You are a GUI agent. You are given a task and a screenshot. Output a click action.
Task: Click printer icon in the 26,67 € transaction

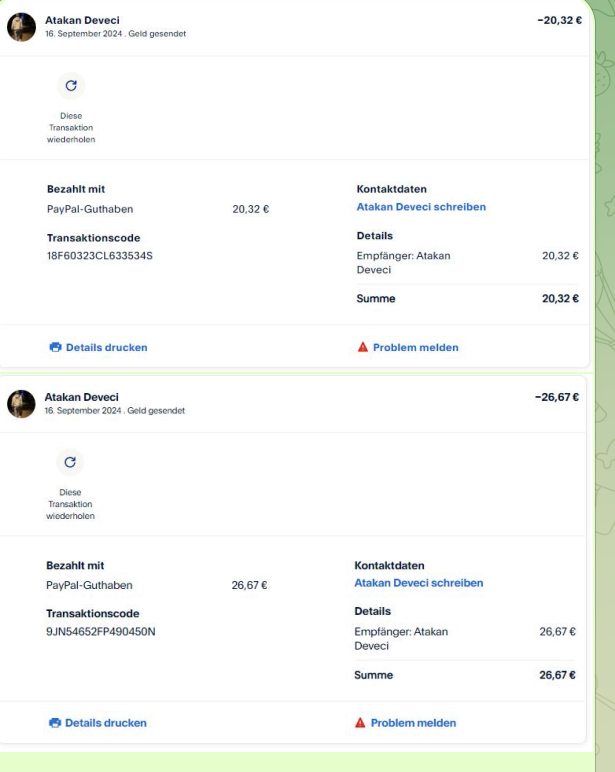pos(55,723)
